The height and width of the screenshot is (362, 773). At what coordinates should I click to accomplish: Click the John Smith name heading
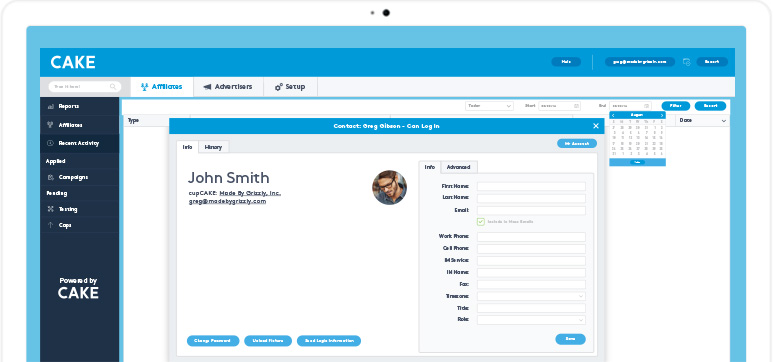[x=229, y=178]
